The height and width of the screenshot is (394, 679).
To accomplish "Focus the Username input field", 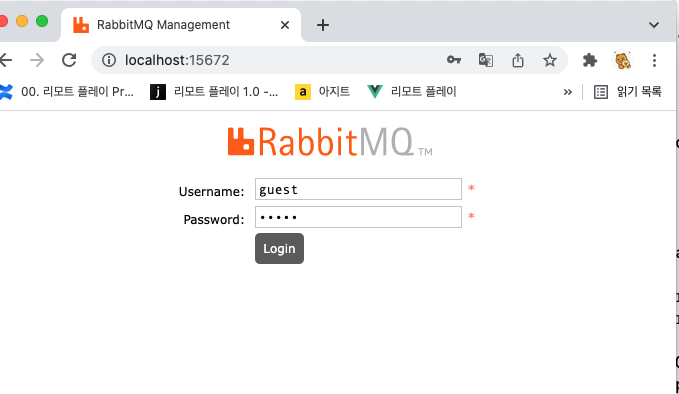I will click(358, 189).
